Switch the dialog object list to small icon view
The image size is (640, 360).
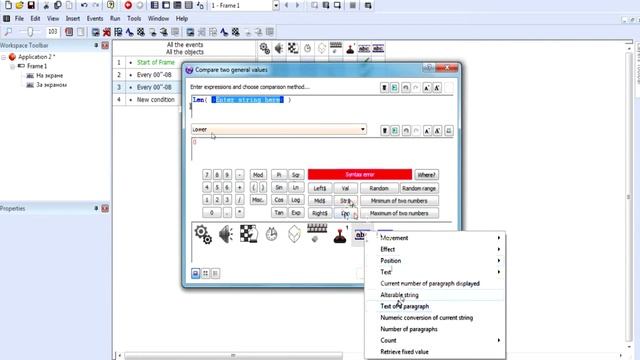(205, 273)
